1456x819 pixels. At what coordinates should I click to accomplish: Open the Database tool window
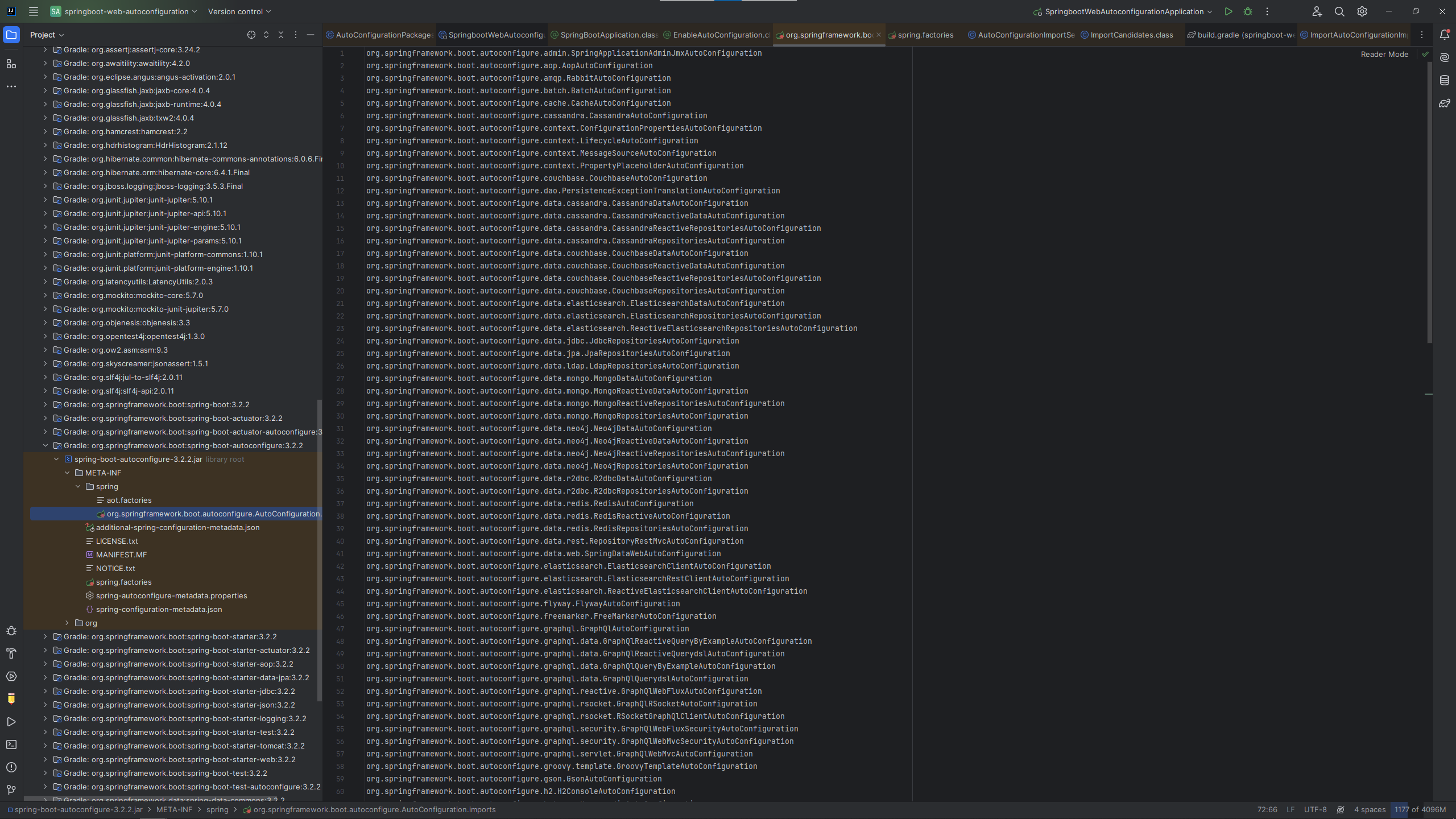(1445, 80)
